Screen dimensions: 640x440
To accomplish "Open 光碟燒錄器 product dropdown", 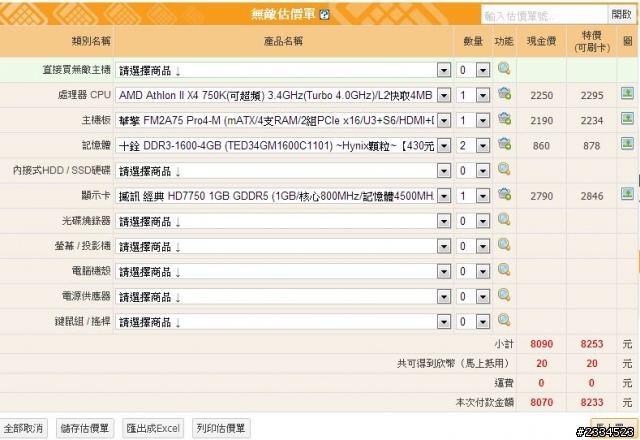I will [283, 221].
